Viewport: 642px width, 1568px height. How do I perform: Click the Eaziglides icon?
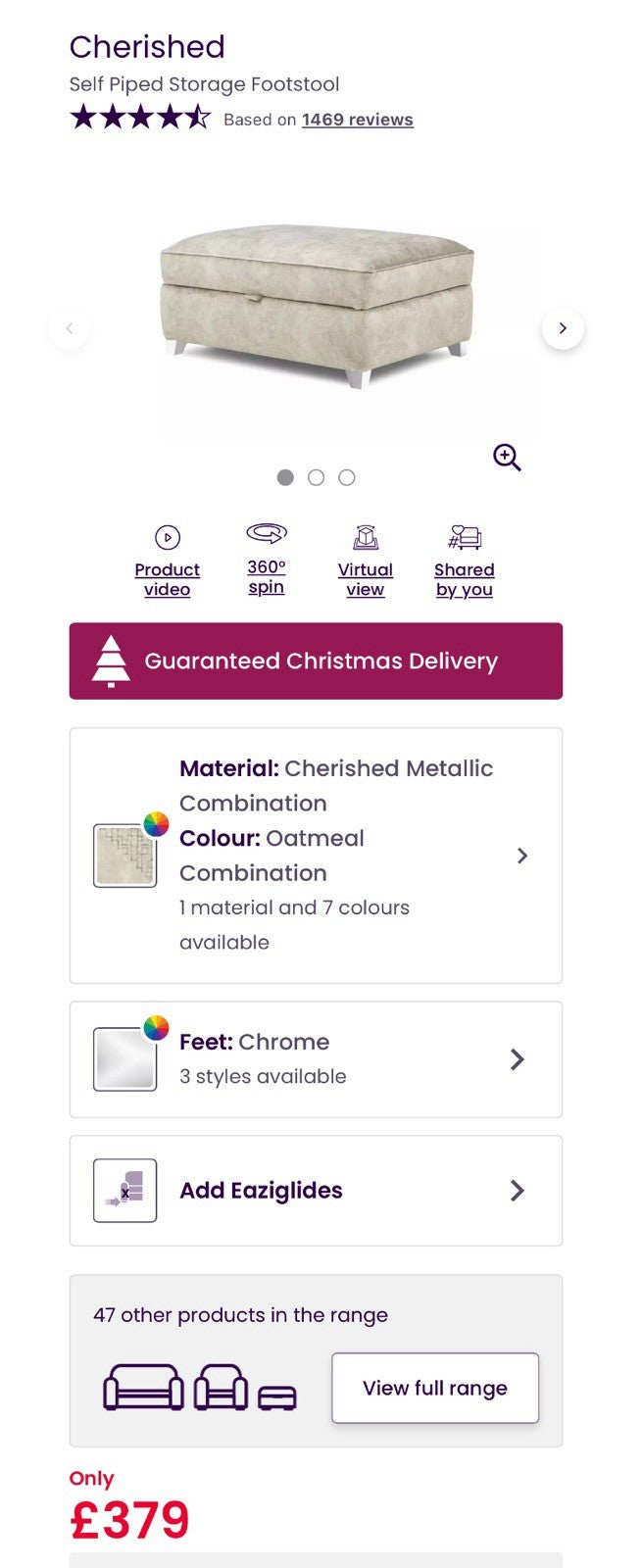tap(124, 1191)
